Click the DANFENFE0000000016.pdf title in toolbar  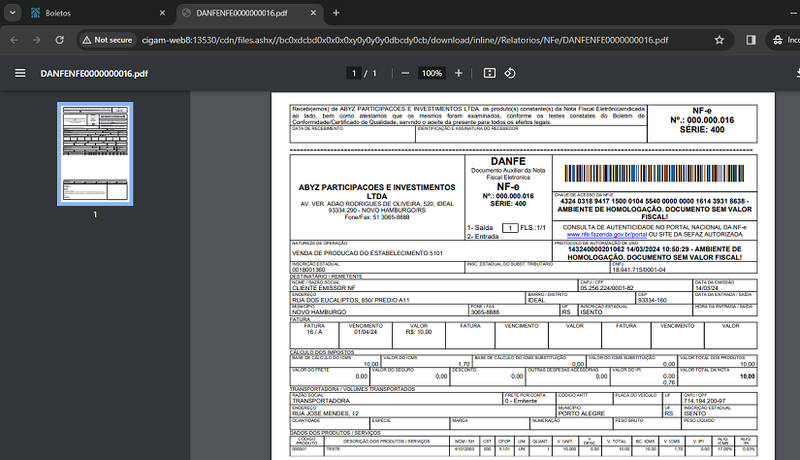[x=94, y=73]
